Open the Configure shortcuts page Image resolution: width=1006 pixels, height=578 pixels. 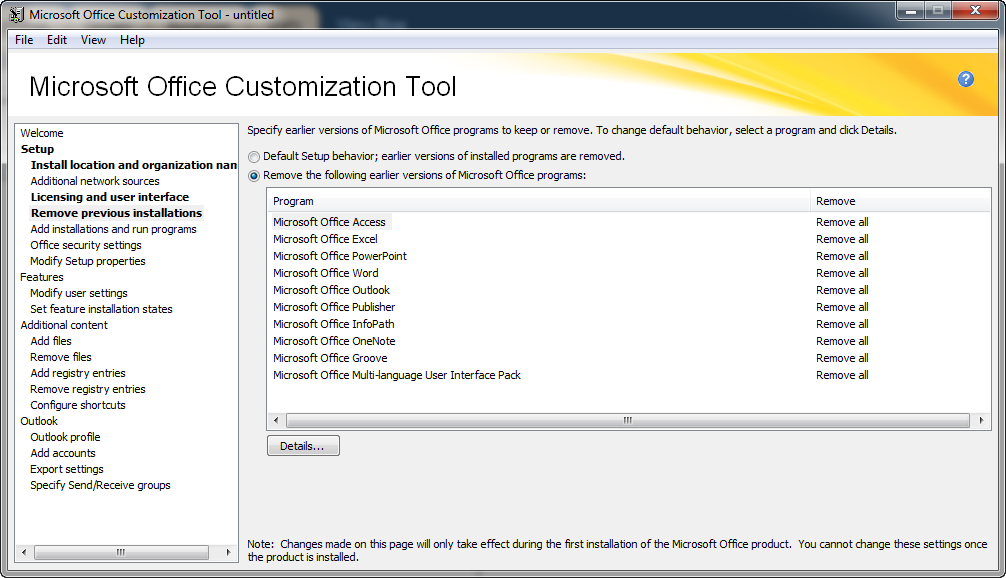click(78, 405)
